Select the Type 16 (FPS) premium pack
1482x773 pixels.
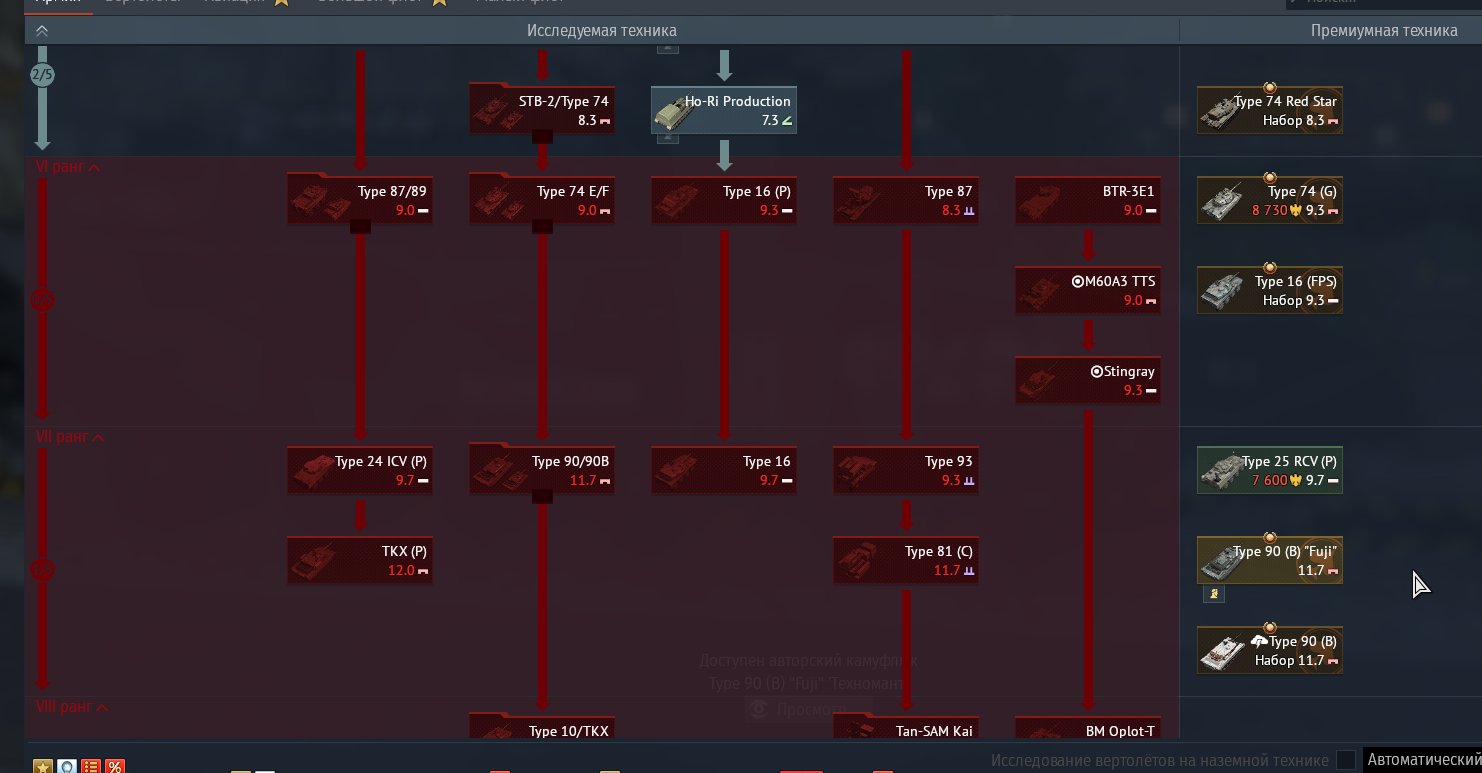click(x=1270, y=290)
